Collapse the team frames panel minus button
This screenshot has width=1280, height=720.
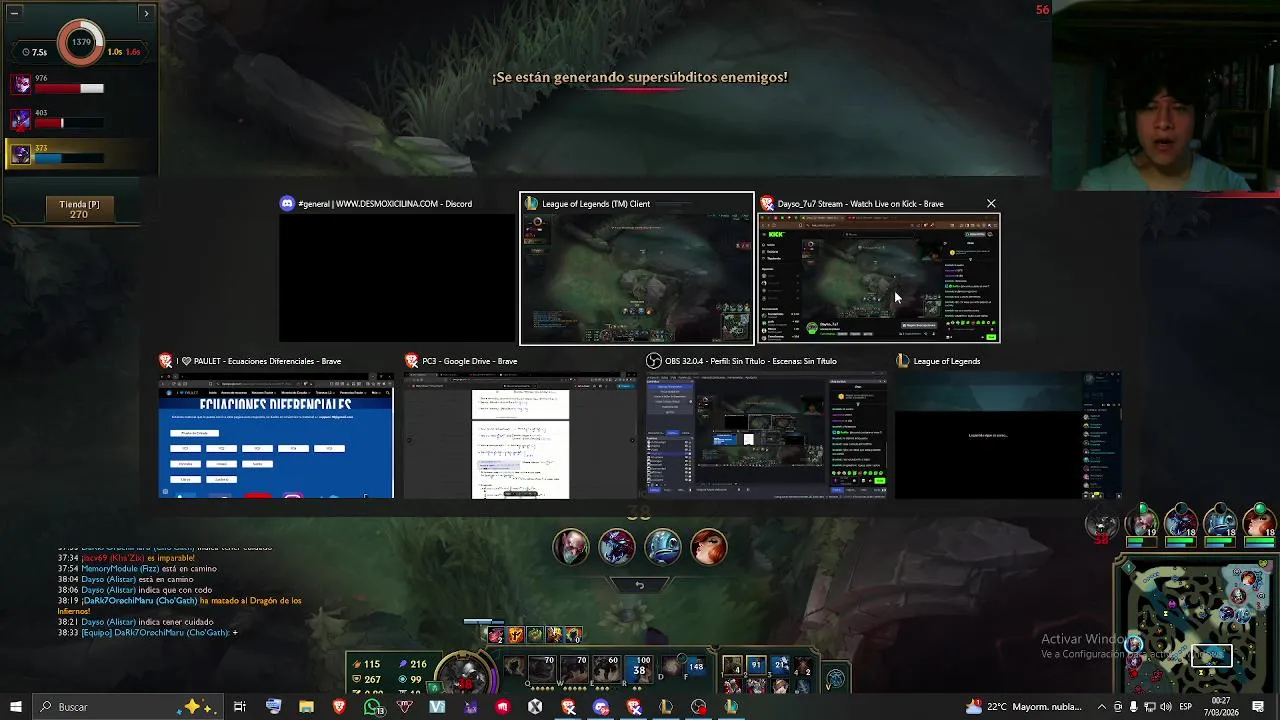(14, 13)
